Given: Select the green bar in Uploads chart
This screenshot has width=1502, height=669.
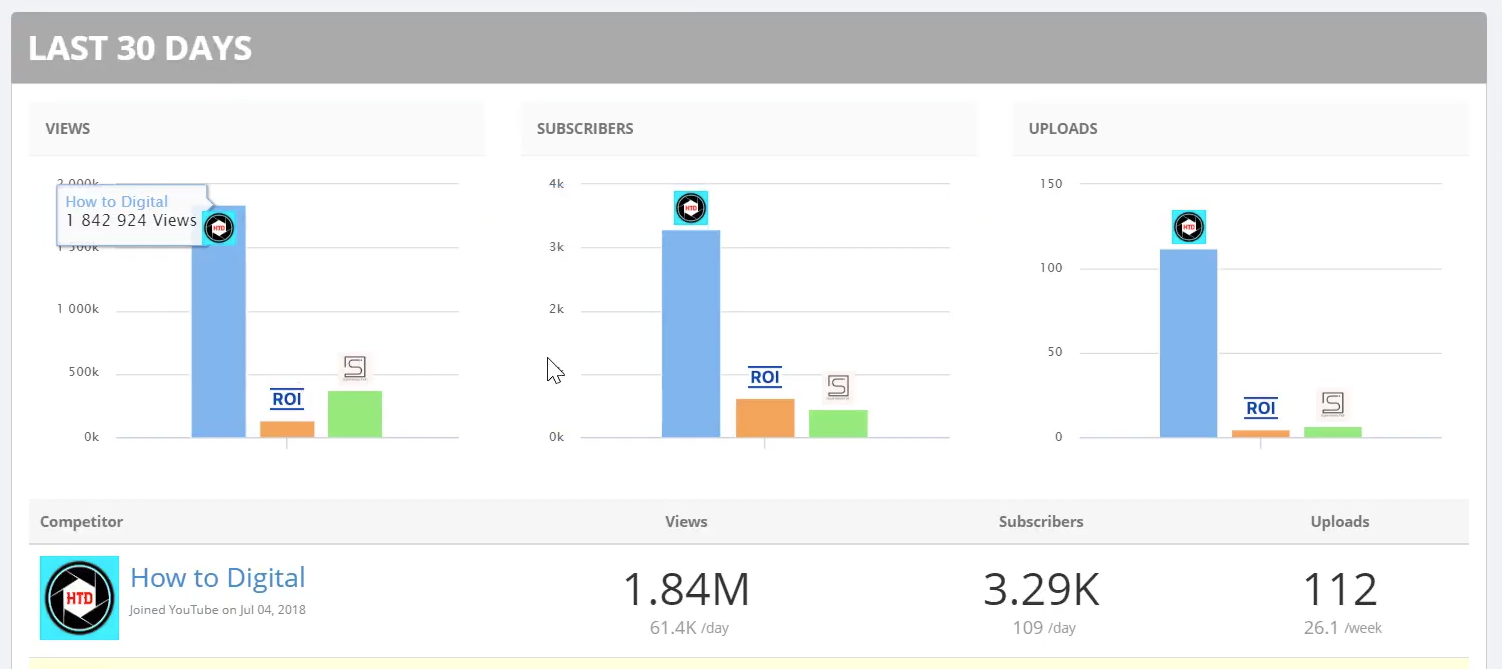Looking at the screenshot, I should point(1333,432).
